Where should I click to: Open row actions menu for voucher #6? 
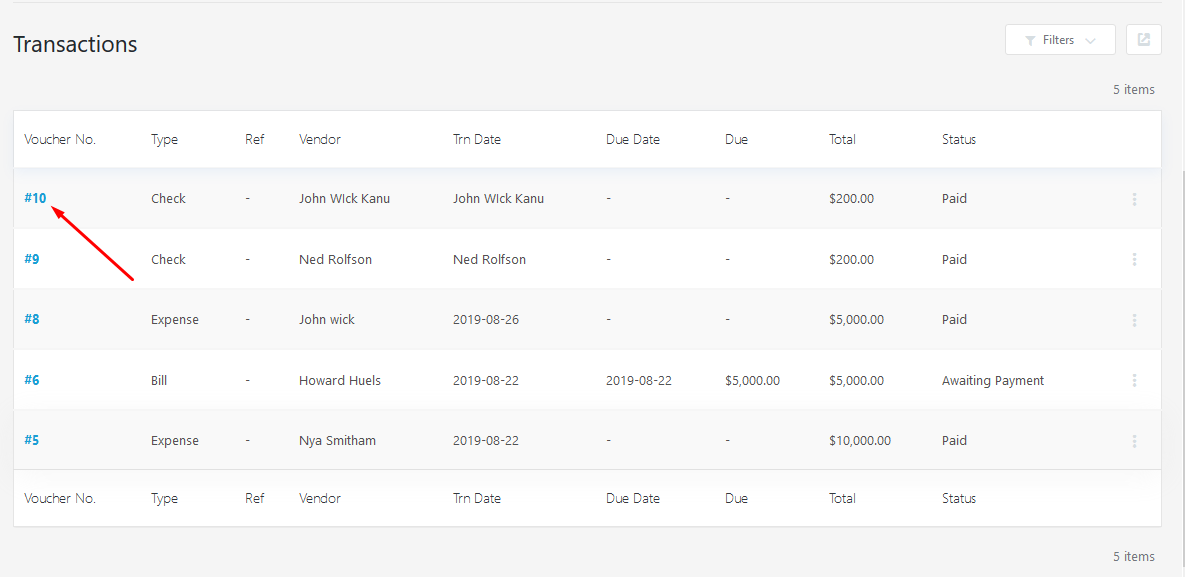(1134, 381)
